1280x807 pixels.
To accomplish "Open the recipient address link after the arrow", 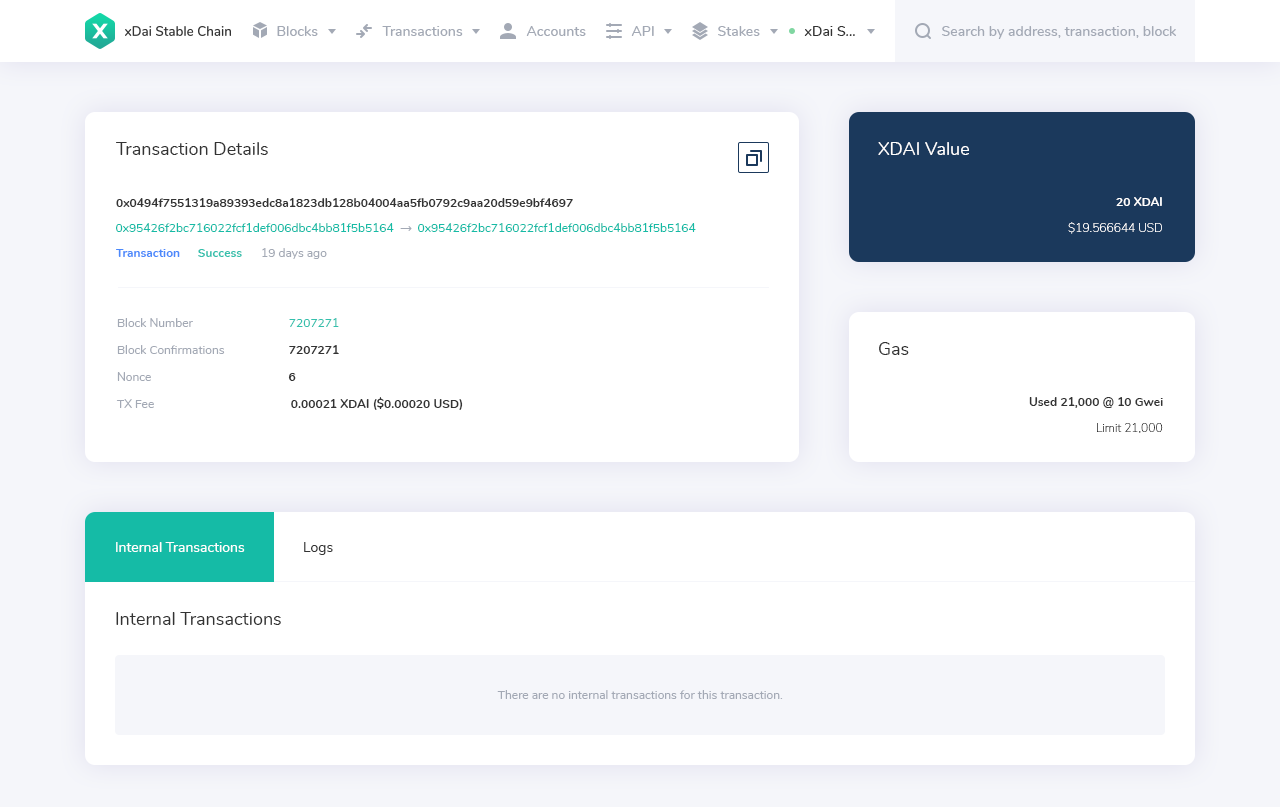I will [557, 228].
